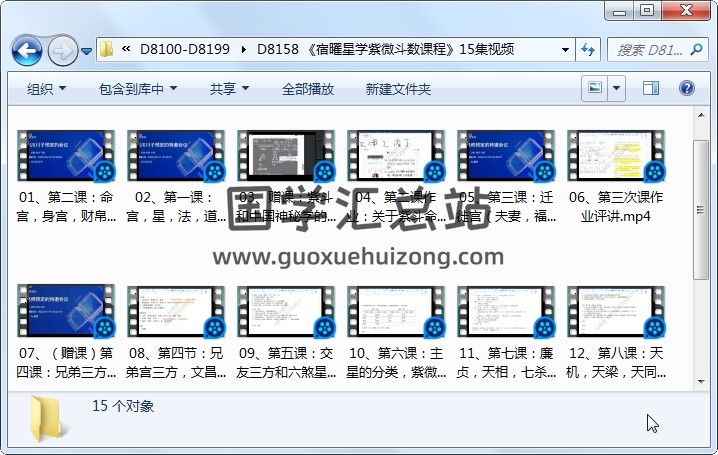Click the change view icon
Image resolution: width=718 pixels, height=455 pixels.
(x=594, y=88)
